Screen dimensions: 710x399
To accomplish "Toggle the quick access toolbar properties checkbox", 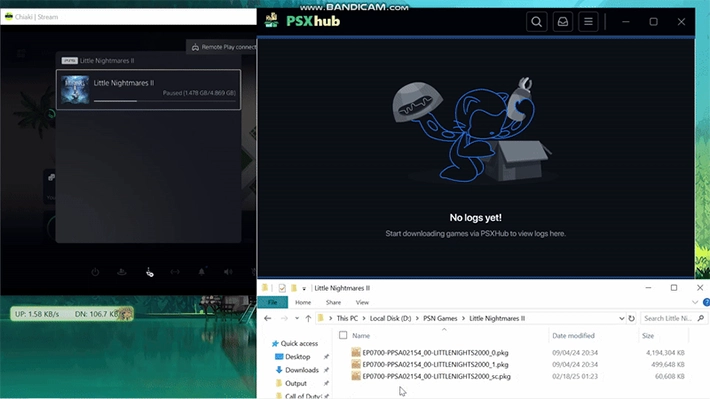I will point(282,288).
